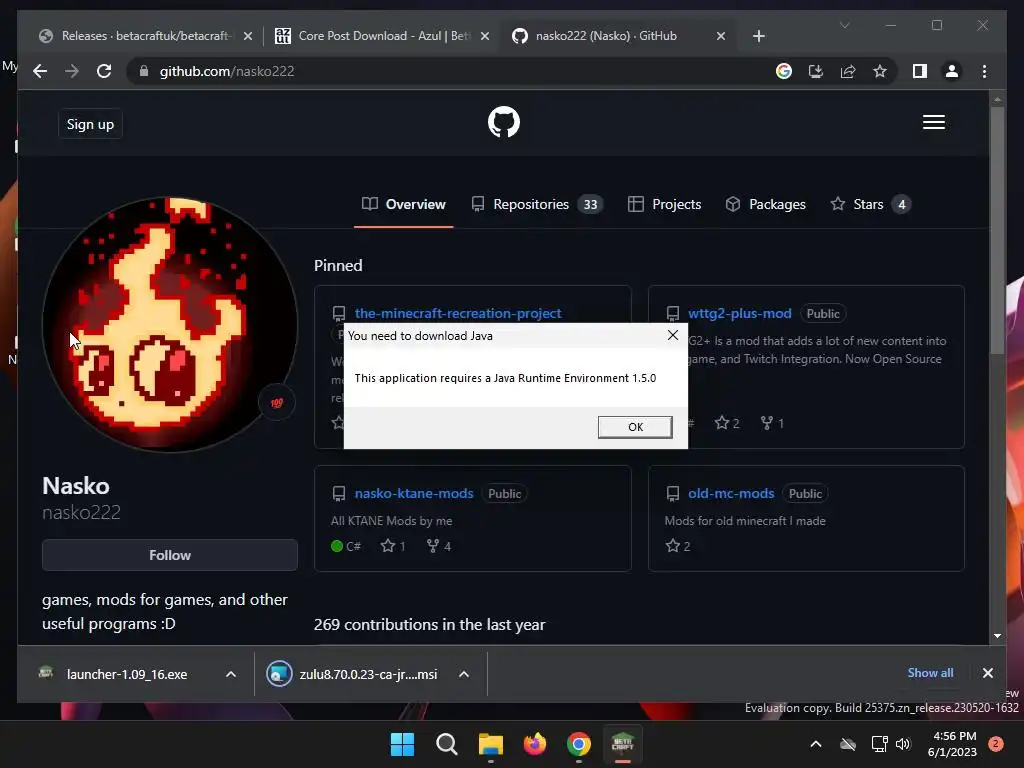This screenshot has height=768, width=1024.
Task: Click the address bar URL github.com/nasko222
Action: tap(227, 71)
